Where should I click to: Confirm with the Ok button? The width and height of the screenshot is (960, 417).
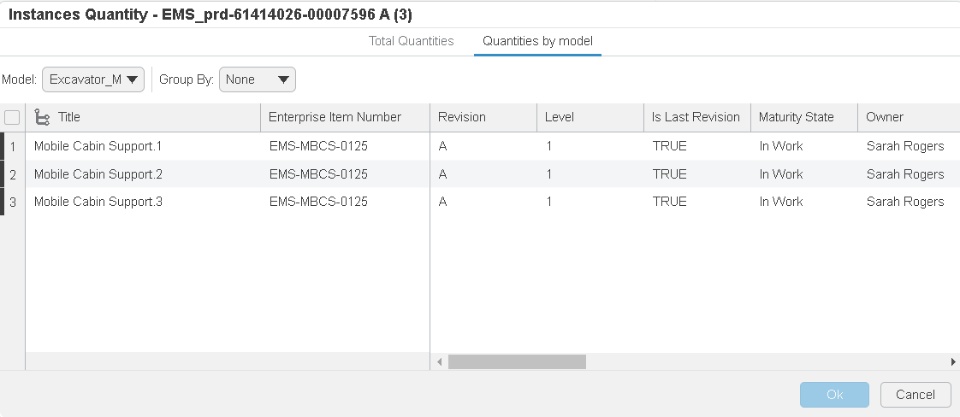click(834, 395)
